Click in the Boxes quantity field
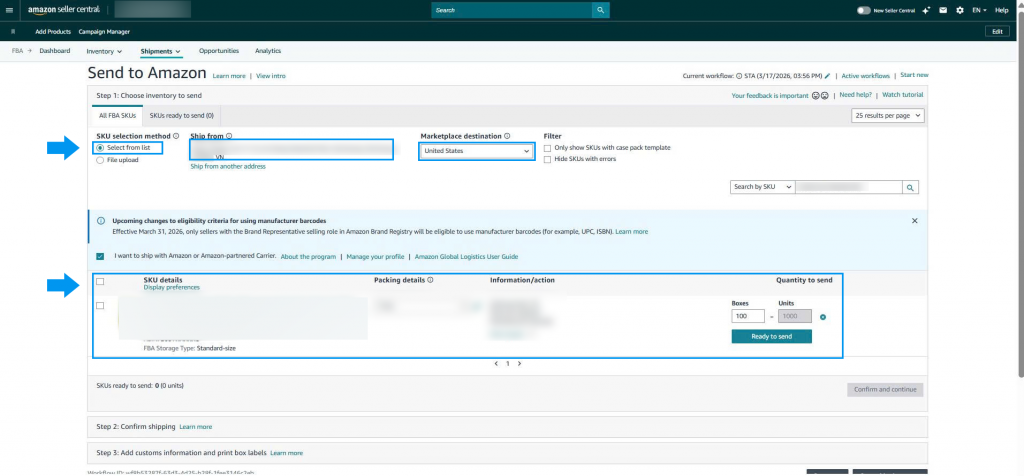This screenshot has width=1024, height=476. point(748,317)
